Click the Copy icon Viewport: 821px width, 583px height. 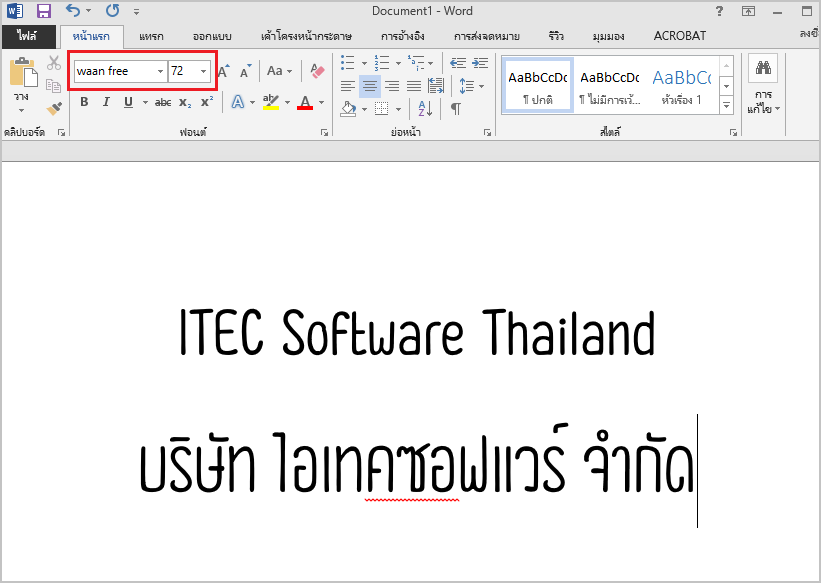pyautogui.click(x=53, y=85)
